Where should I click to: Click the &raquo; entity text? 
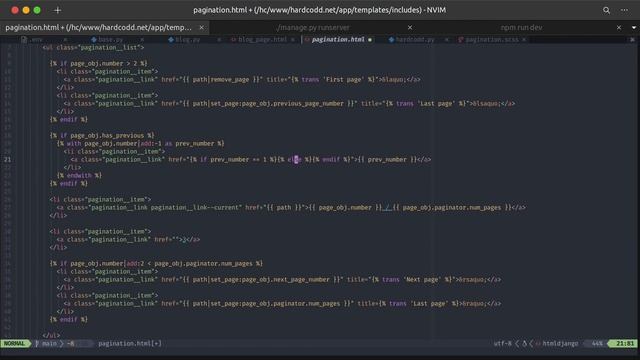[475, 304]
